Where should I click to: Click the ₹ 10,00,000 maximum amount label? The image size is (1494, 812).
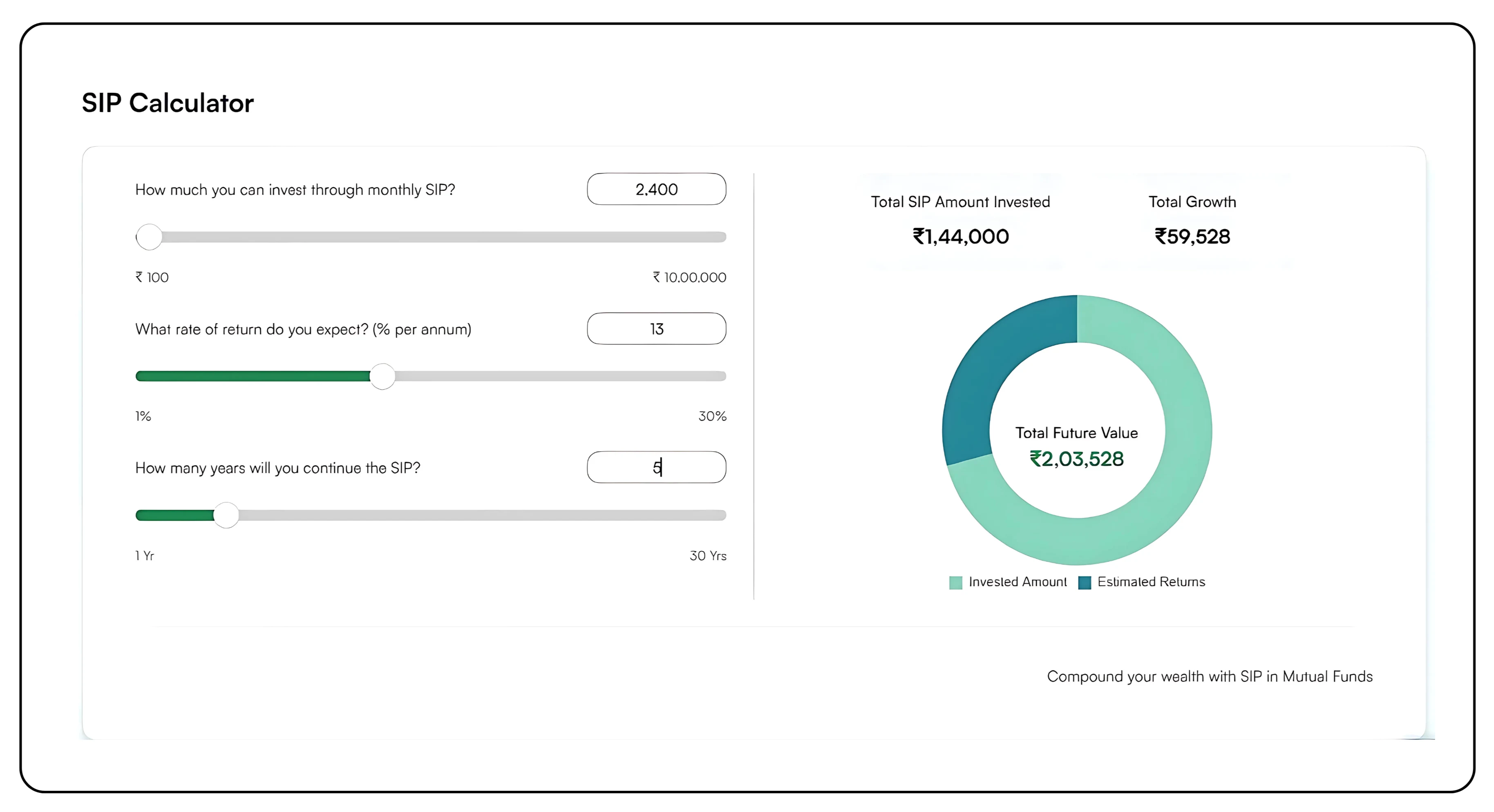click(x=689, y=277)
